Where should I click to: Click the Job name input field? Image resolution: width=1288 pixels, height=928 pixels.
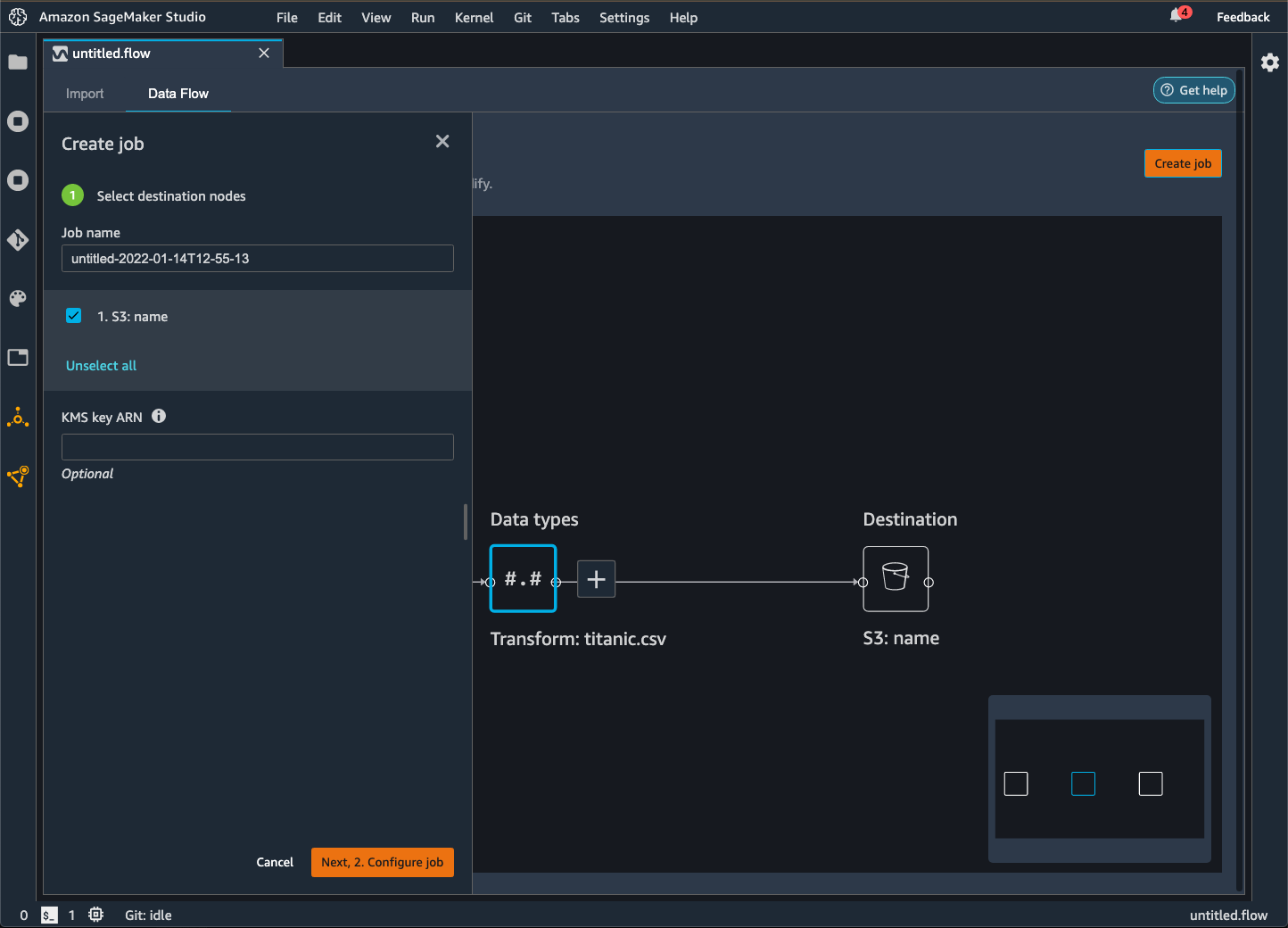point(257,258)
